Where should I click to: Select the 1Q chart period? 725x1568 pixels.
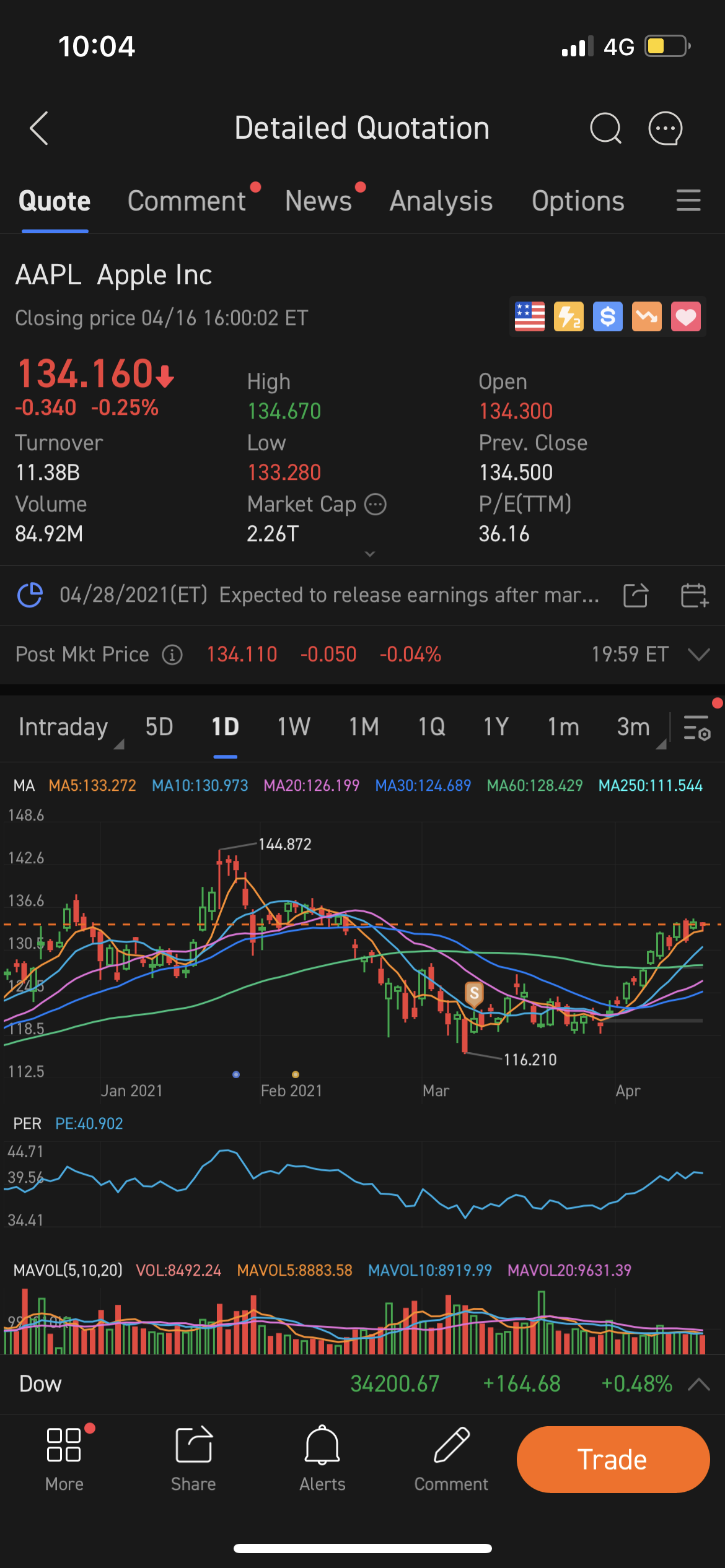[432, 727]
